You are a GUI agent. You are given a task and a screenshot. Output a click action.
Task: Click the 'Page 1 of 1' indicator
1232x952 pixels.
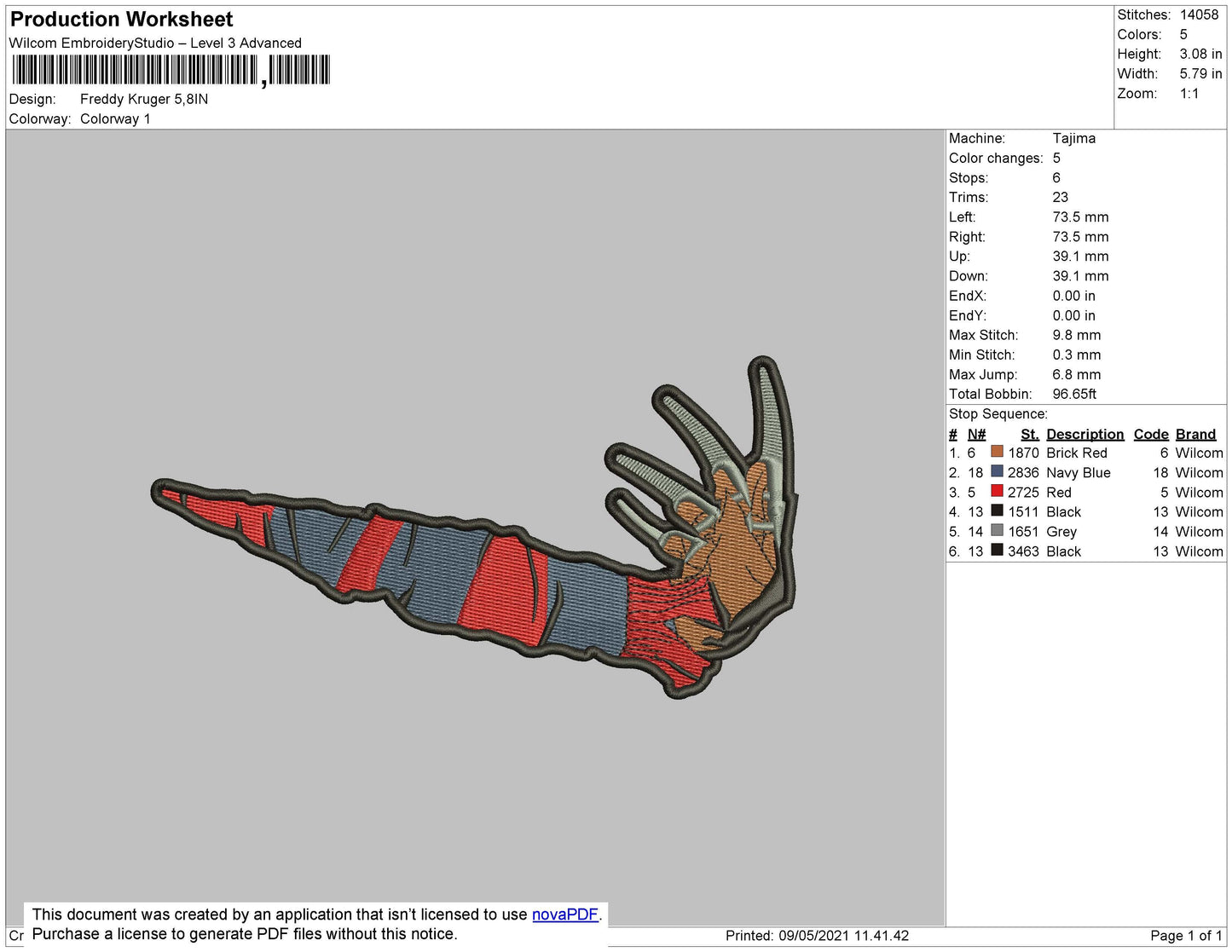tap(1186, 935)
